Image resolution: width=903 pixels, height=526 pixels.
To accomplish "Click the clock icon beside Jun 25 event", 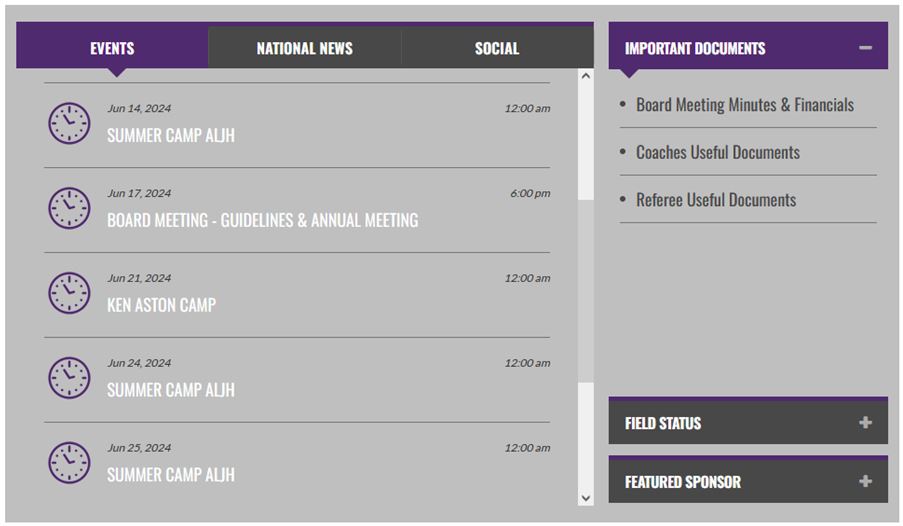I will [x=69, y=463].
